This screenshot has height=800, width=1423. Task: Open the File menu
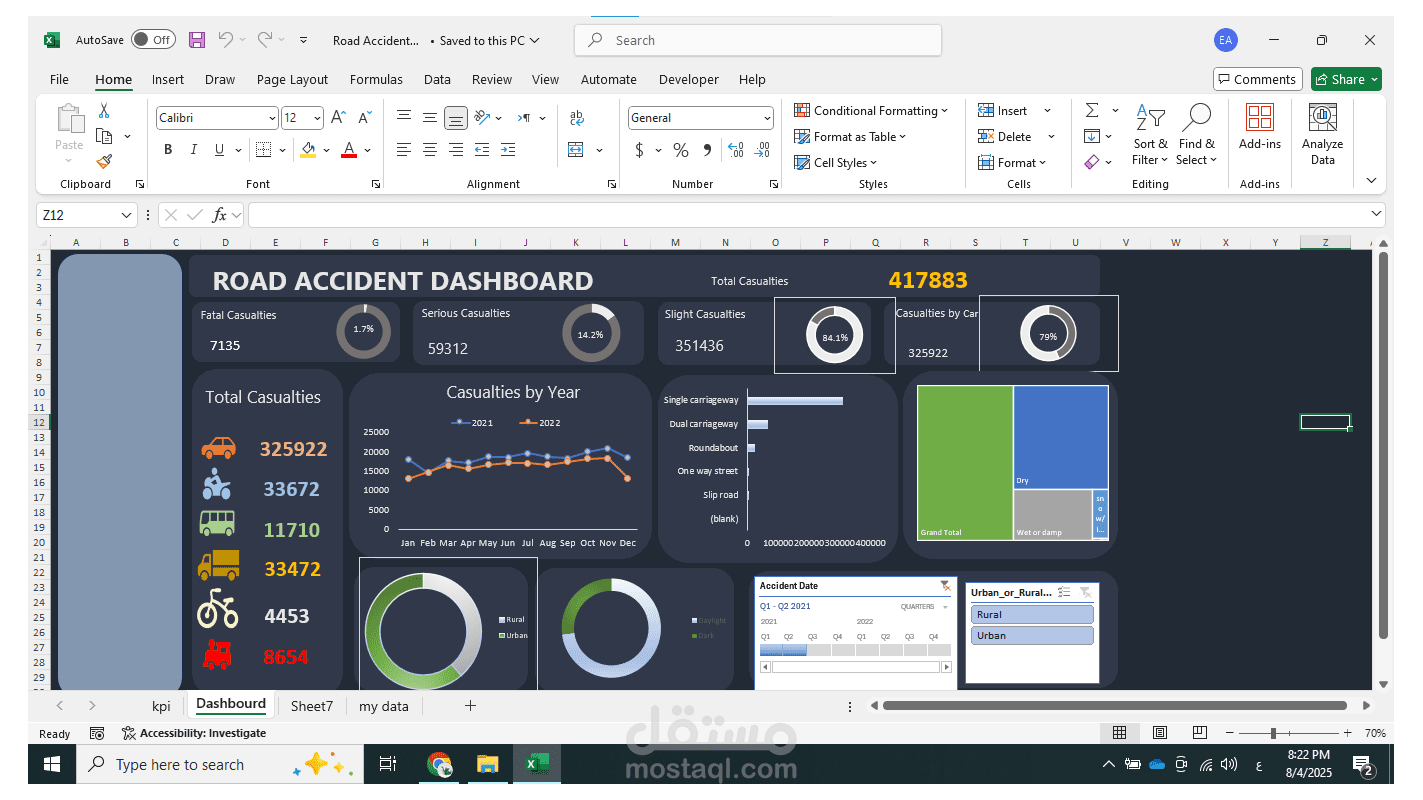pos(59,80)
